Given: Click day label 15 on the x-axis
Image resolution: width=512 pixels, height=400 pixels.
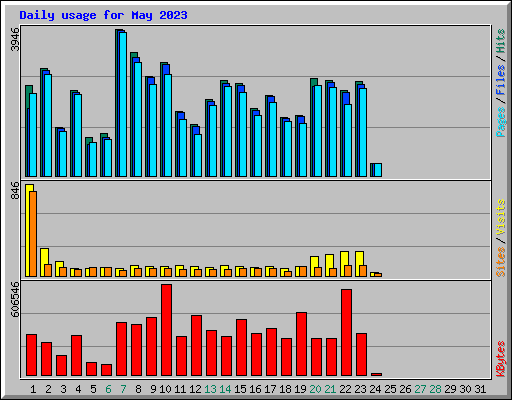Looking at the screenshot, I should point(240,389).
